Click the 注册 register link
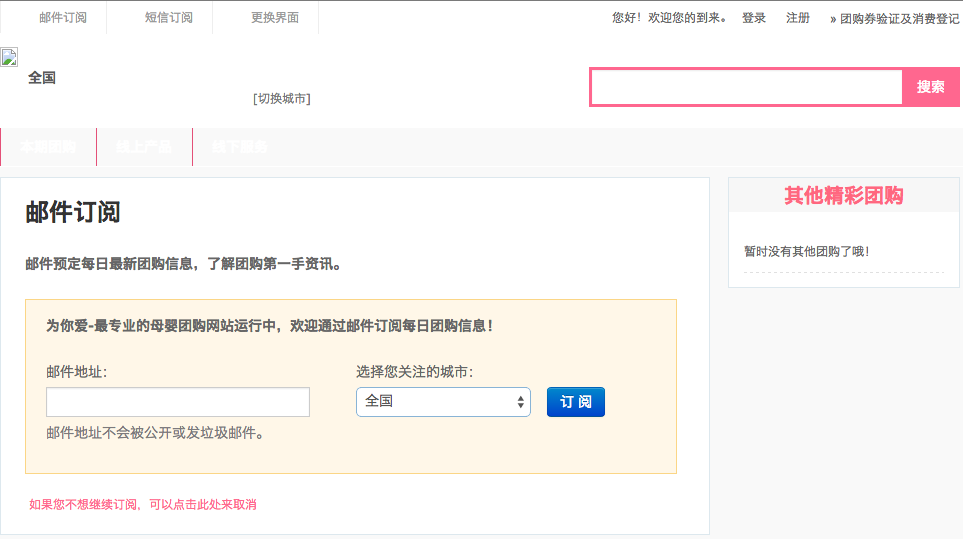 [798, 18]
